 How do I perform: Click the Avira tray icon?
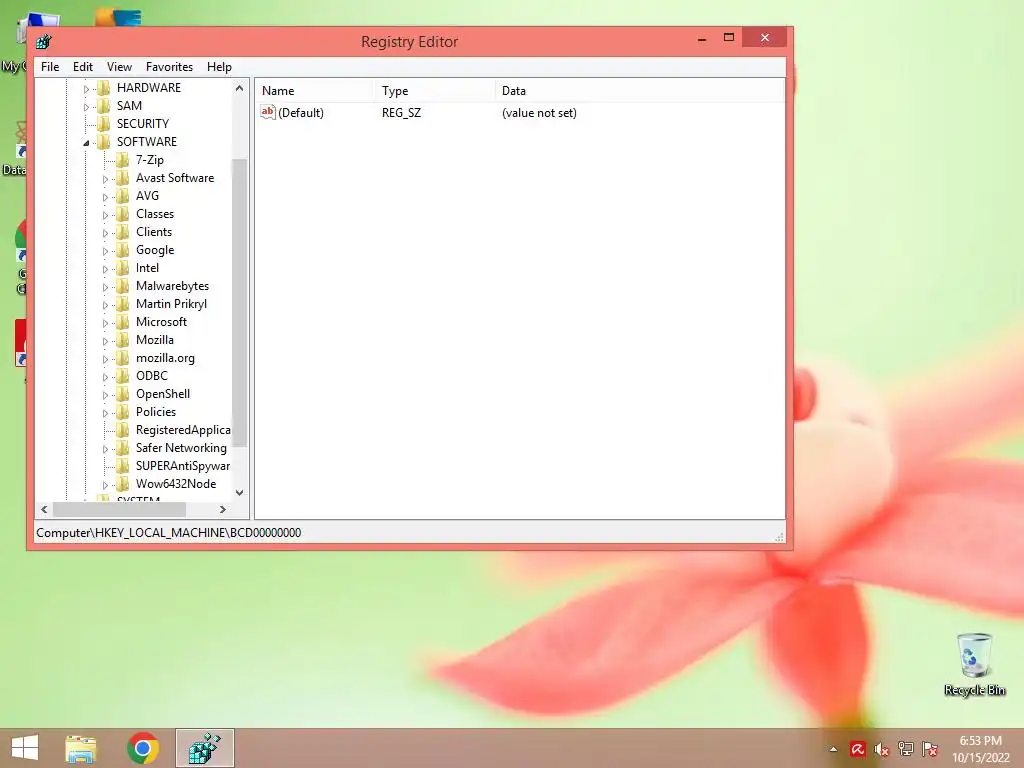click(857, 749)
